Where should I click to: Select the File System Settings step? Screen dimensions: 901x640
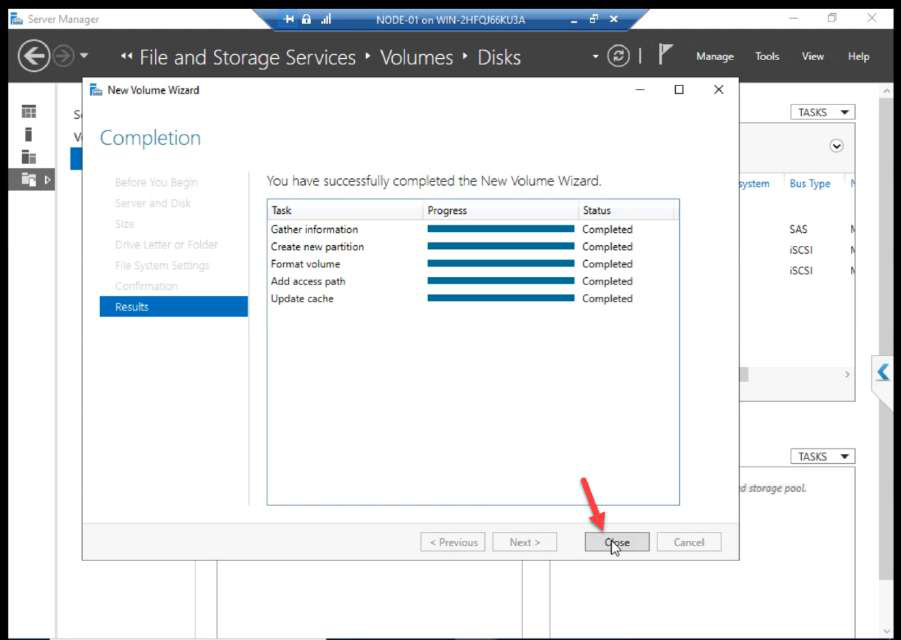click(x=162, y=265)
